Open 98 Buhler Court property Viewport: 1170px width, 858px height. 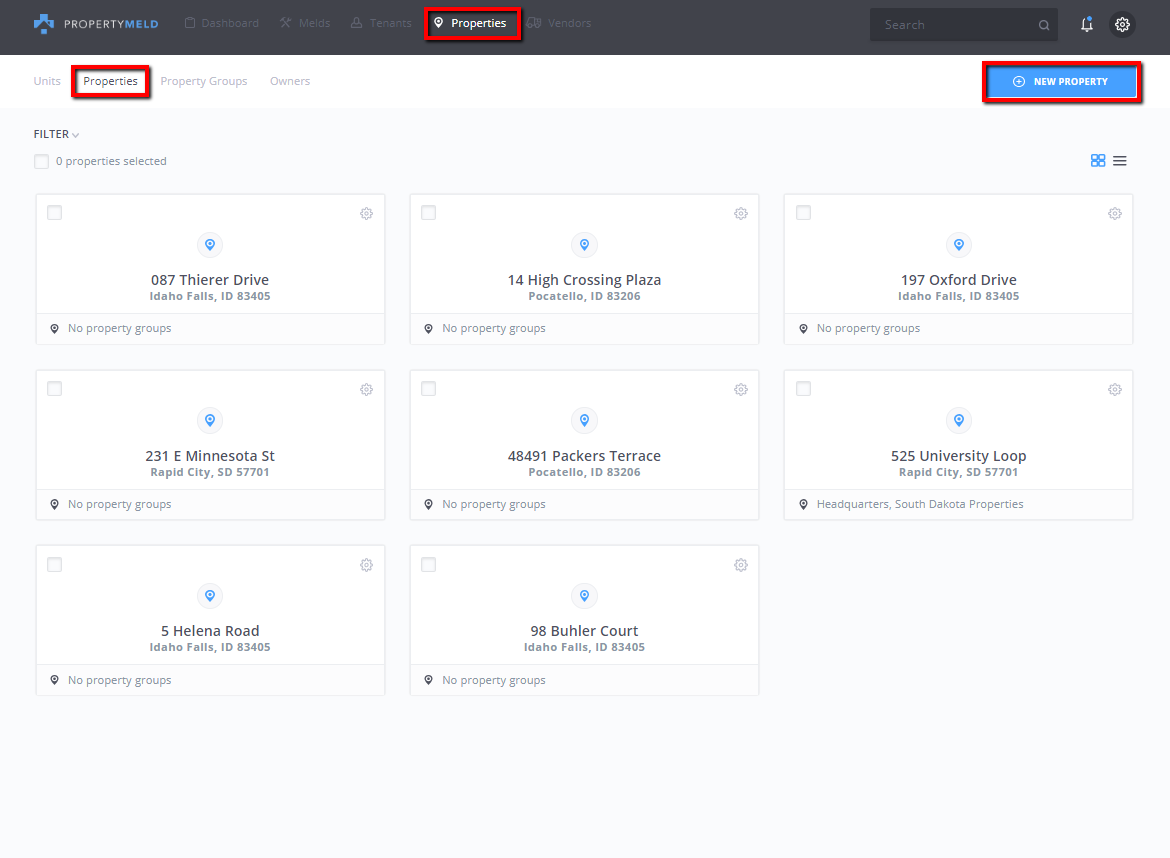tap(584, 631)
